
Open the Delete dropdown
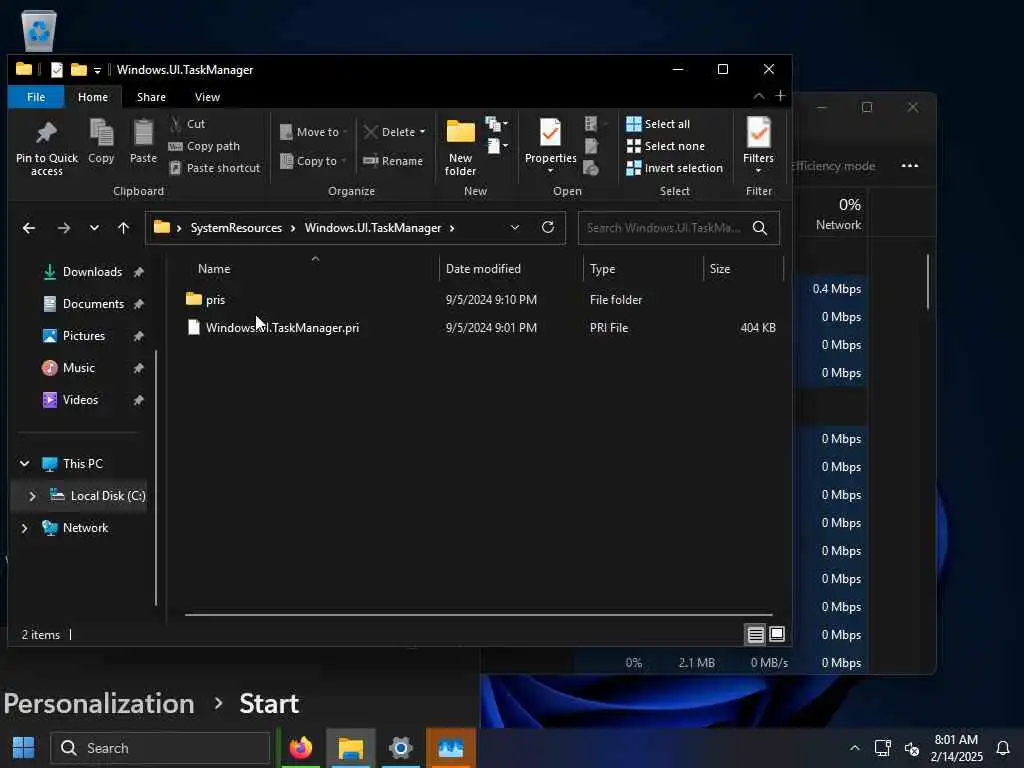394,132
